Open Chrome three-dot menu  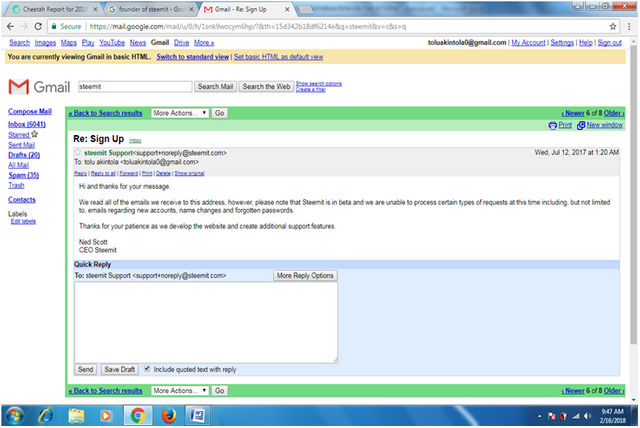point(629,27)
